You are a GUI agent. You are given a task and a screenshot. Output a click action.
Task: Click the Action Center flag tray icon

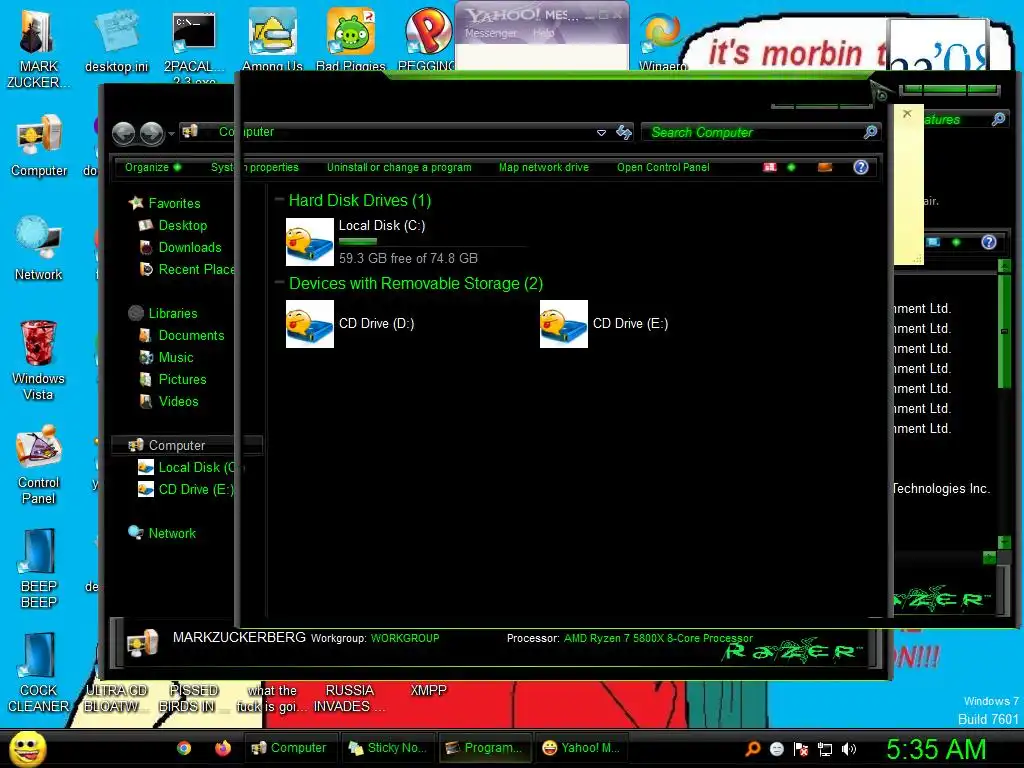tap(801, 749)
